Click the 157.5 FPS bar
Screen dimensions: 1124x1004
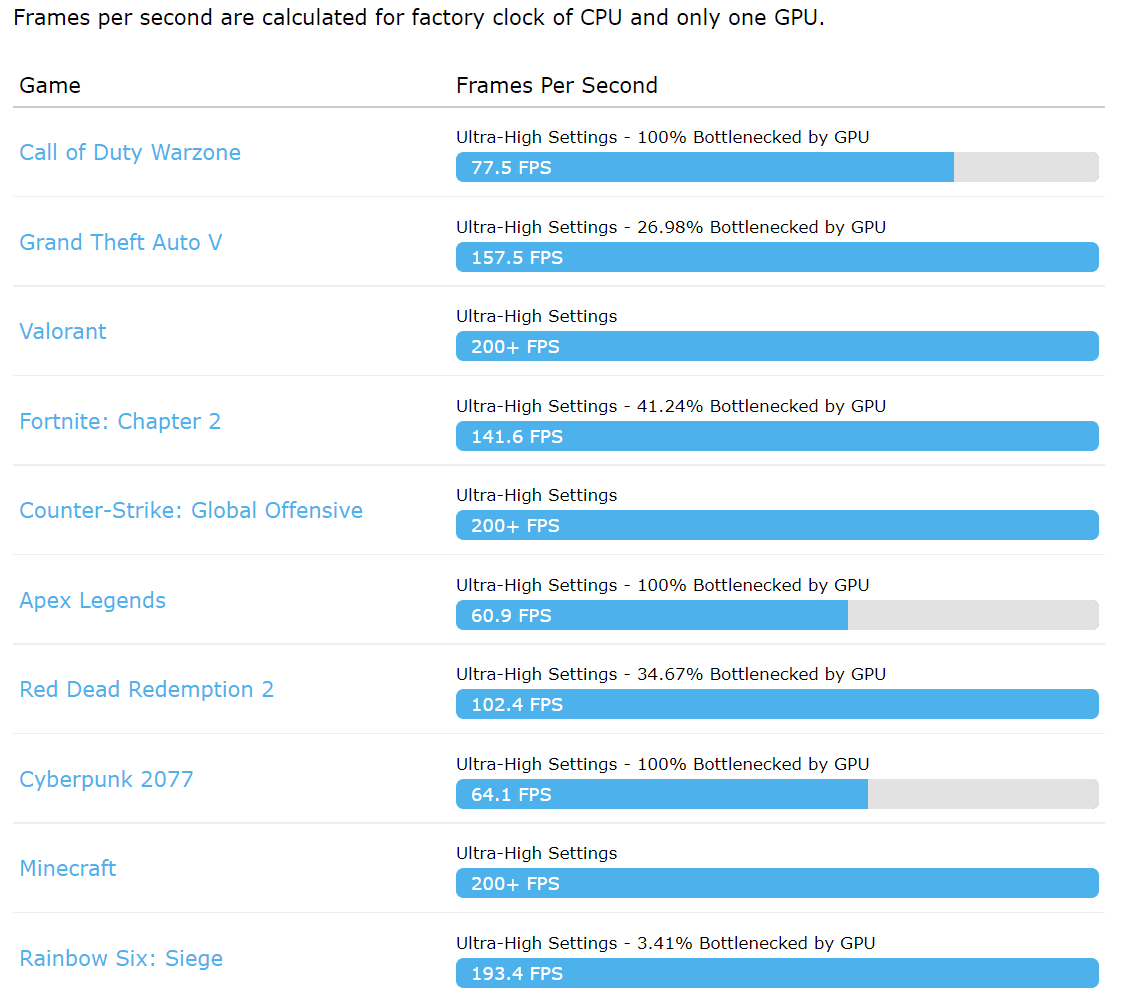777,258
